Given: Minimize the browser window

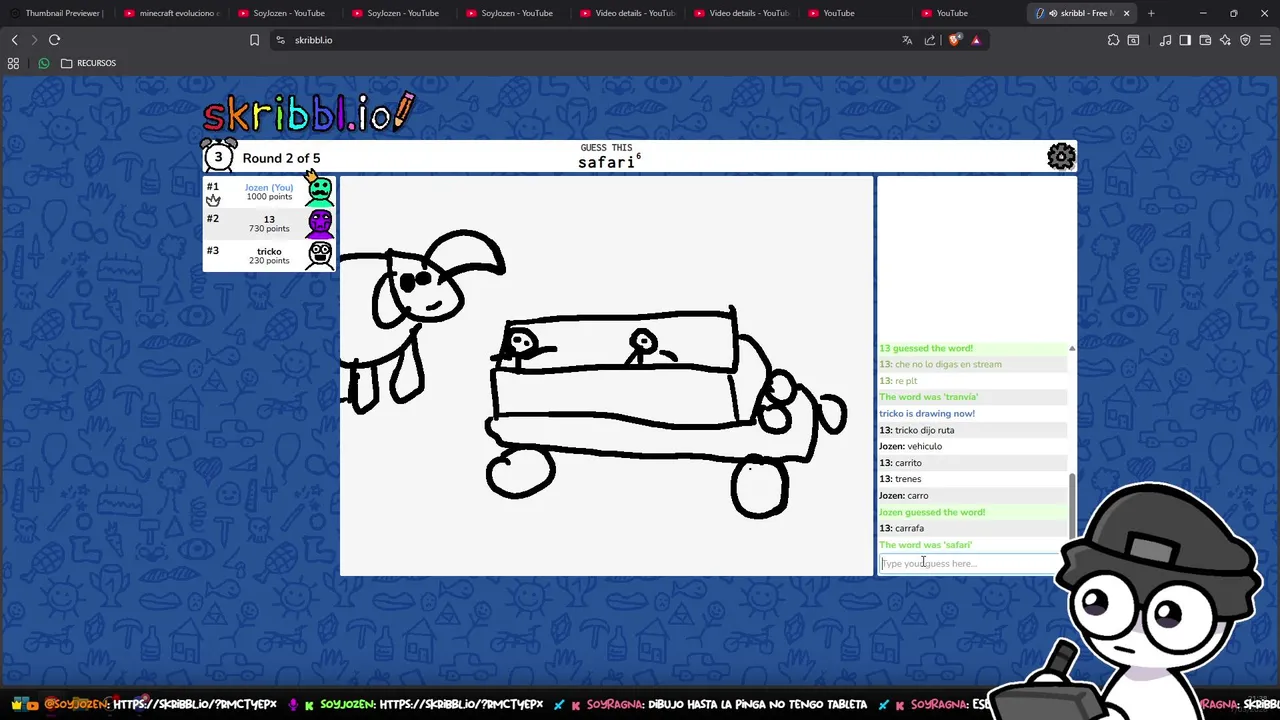Looking at the screenshot, I should [1203, 13].
